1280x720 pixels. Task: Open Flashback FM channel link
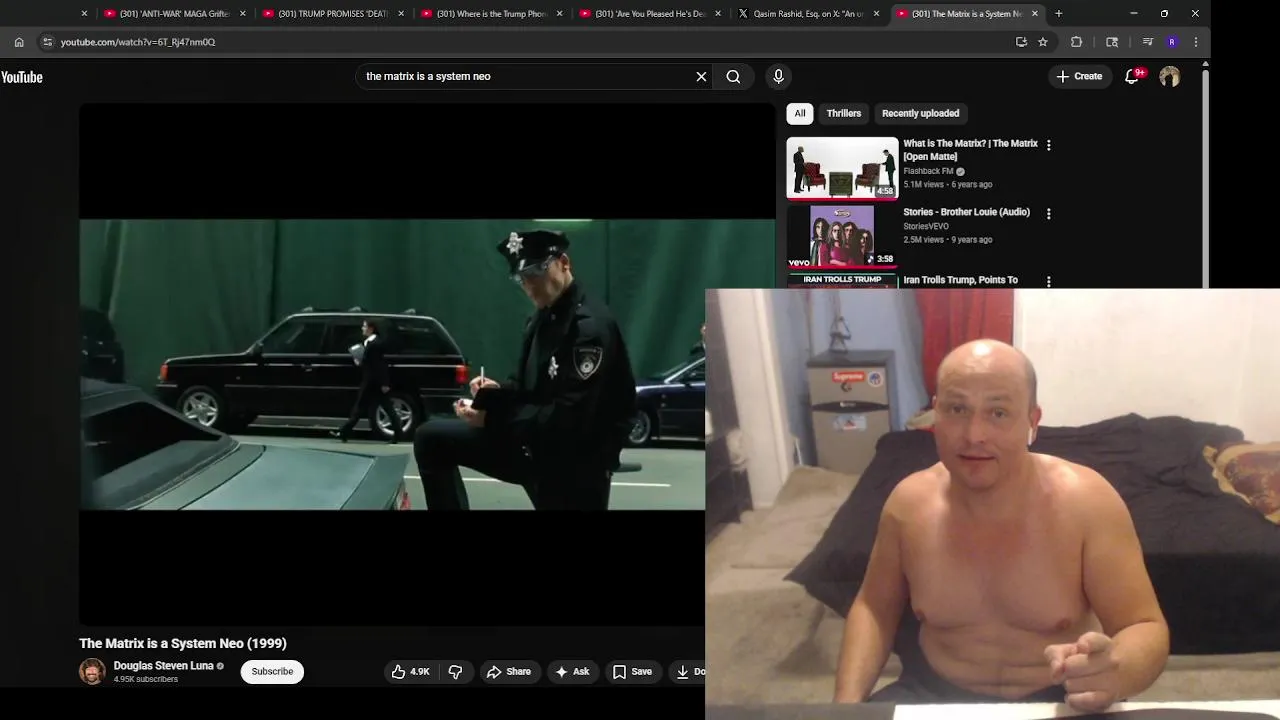928,171
